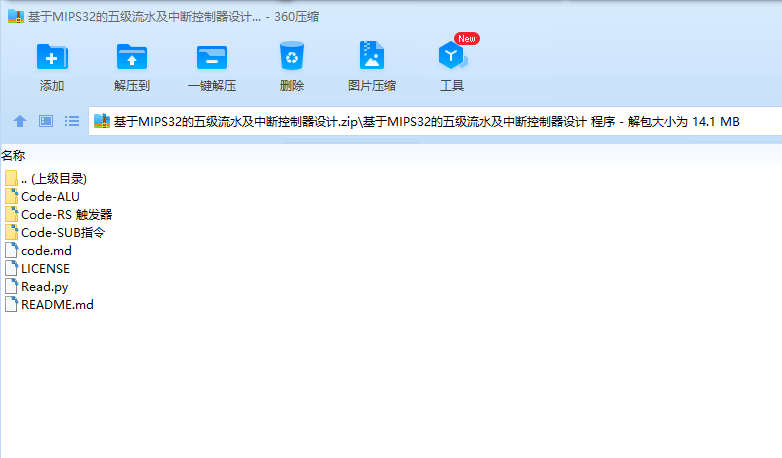
Task: Select the 'Code-RS 触发器' folder name
Action: 67,215
